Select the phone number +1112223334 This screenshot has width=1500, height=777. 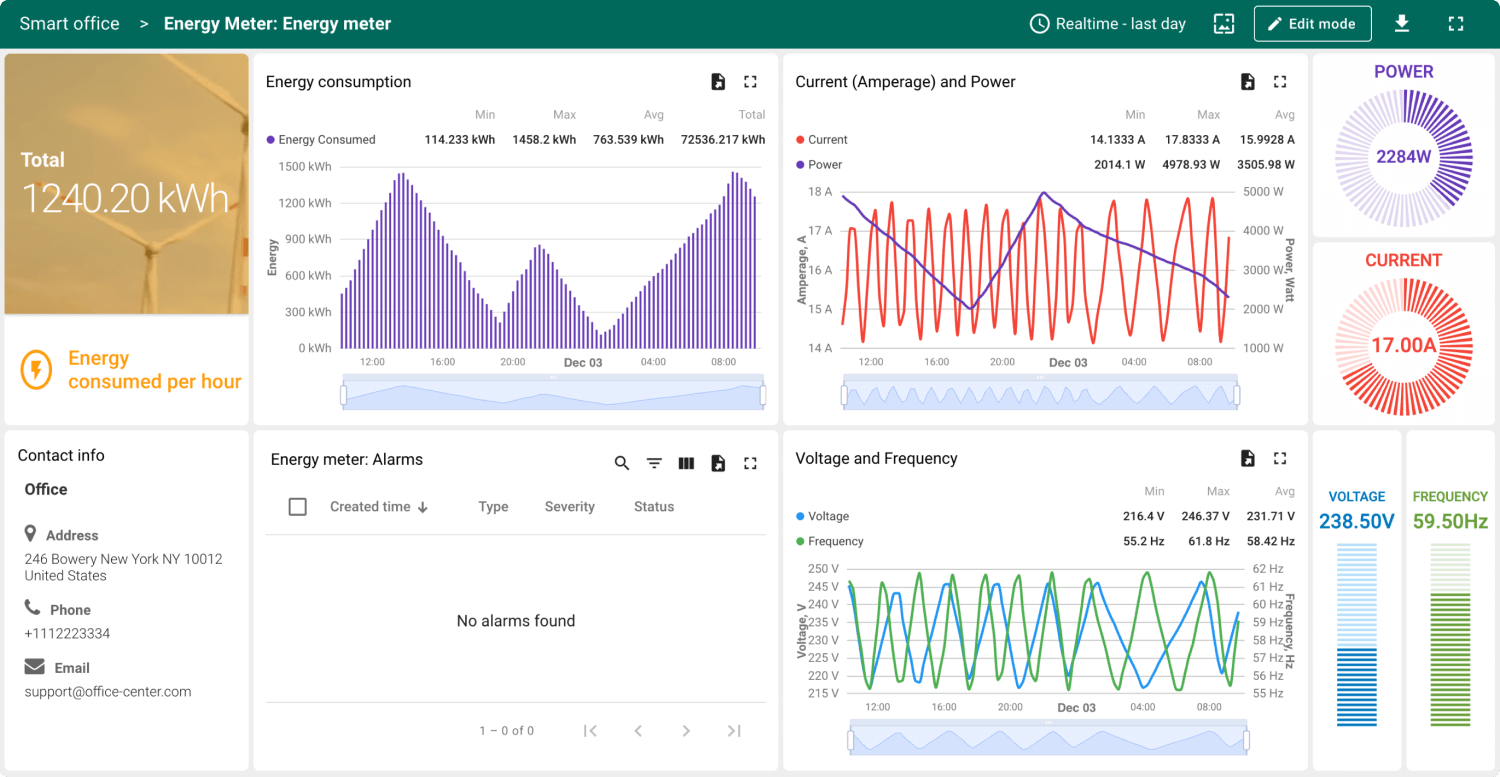click(67, 634)
